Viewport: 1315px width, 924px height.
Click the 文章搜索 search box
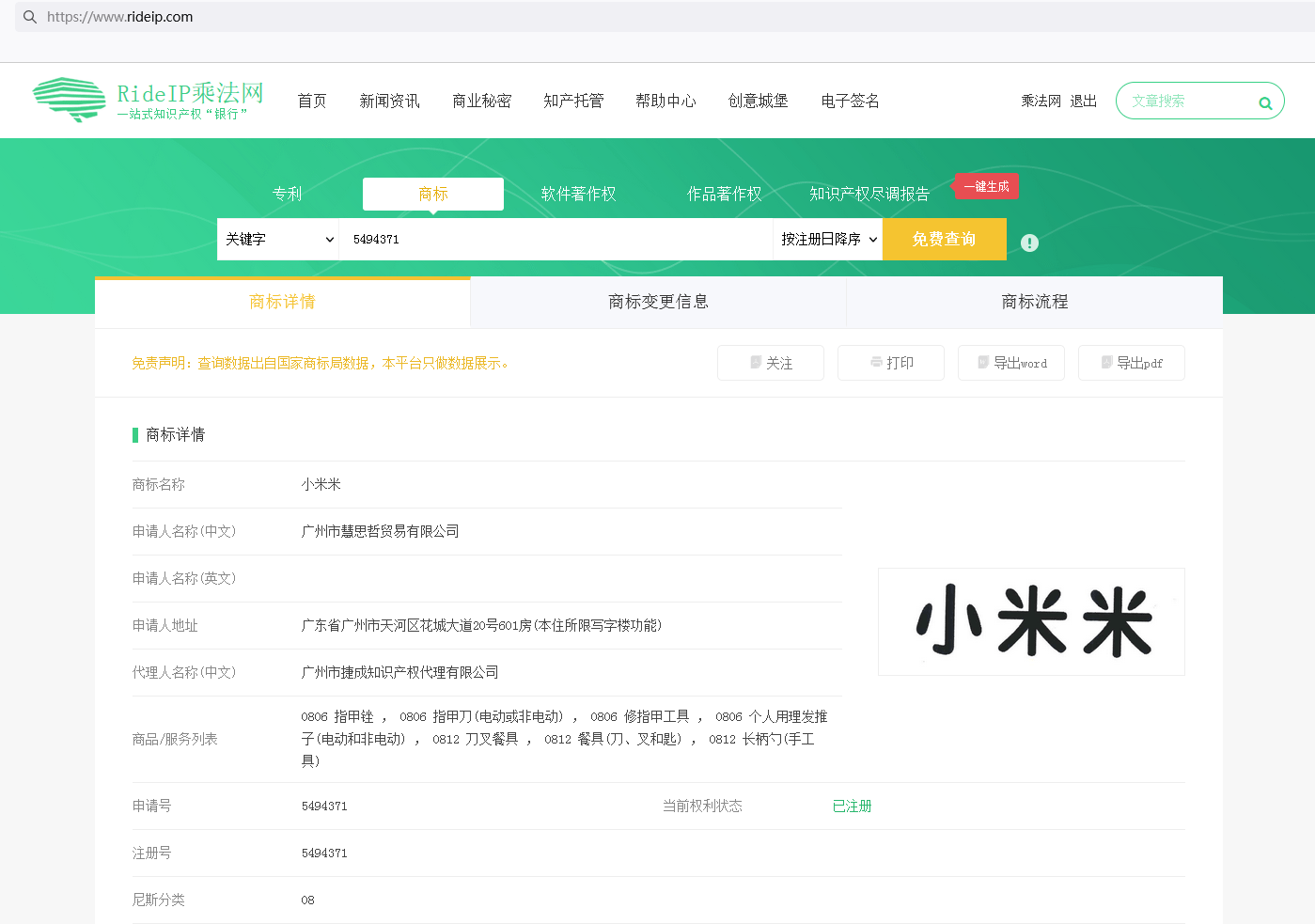pos(1200,101)
